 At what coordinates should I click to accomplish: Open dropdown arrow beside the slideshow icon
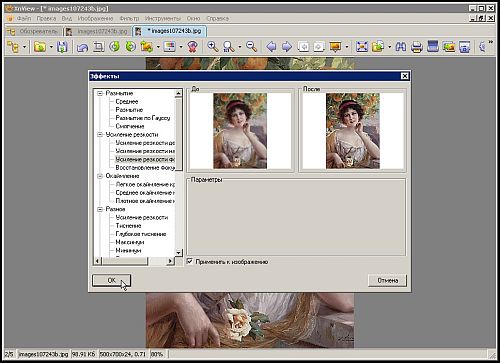coord(347,47)
